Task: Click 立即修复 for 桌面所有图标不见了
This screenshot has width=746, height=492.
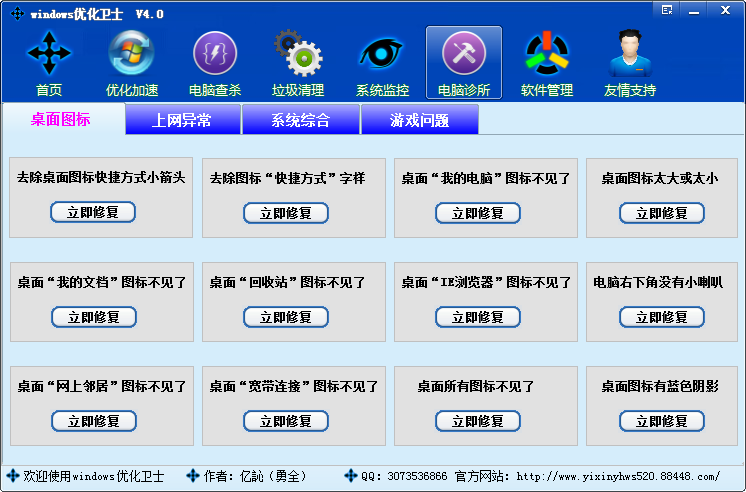Action: coord(478,421)
